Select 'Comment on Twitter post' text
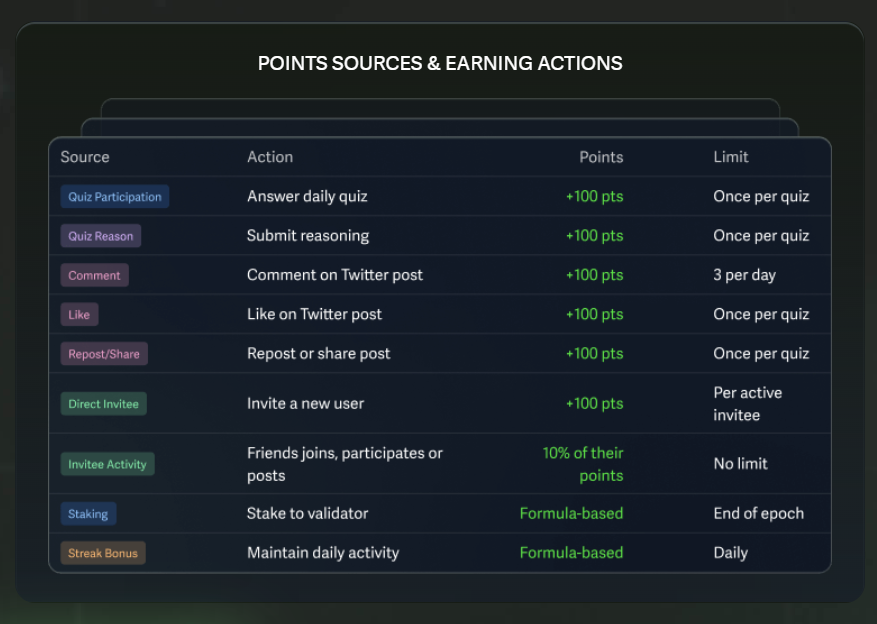The width and height of the screenshot is (877, 624). click(335, 275)
